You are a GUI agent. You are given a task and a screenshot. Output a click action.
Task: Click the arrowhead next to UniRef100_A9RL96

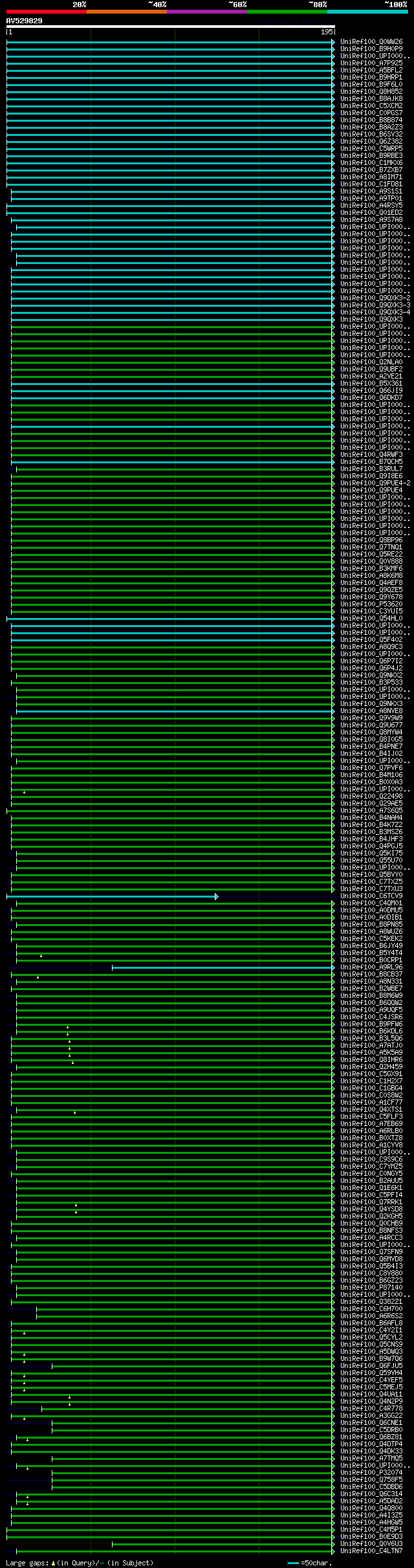[333, 967]
